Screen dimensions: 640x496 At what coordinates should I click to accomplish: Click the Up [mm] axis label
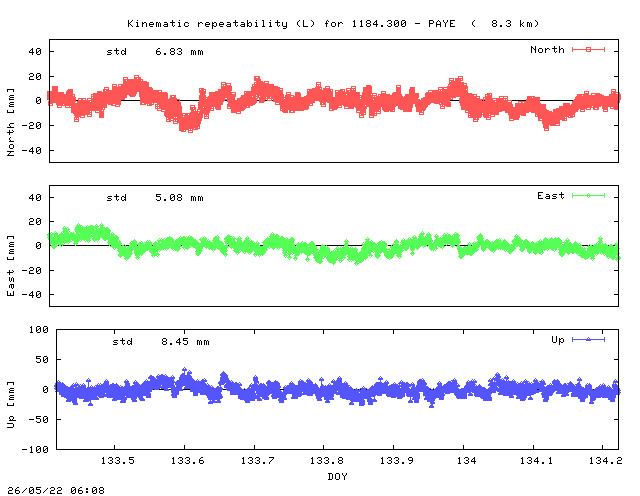coord(11,405)
